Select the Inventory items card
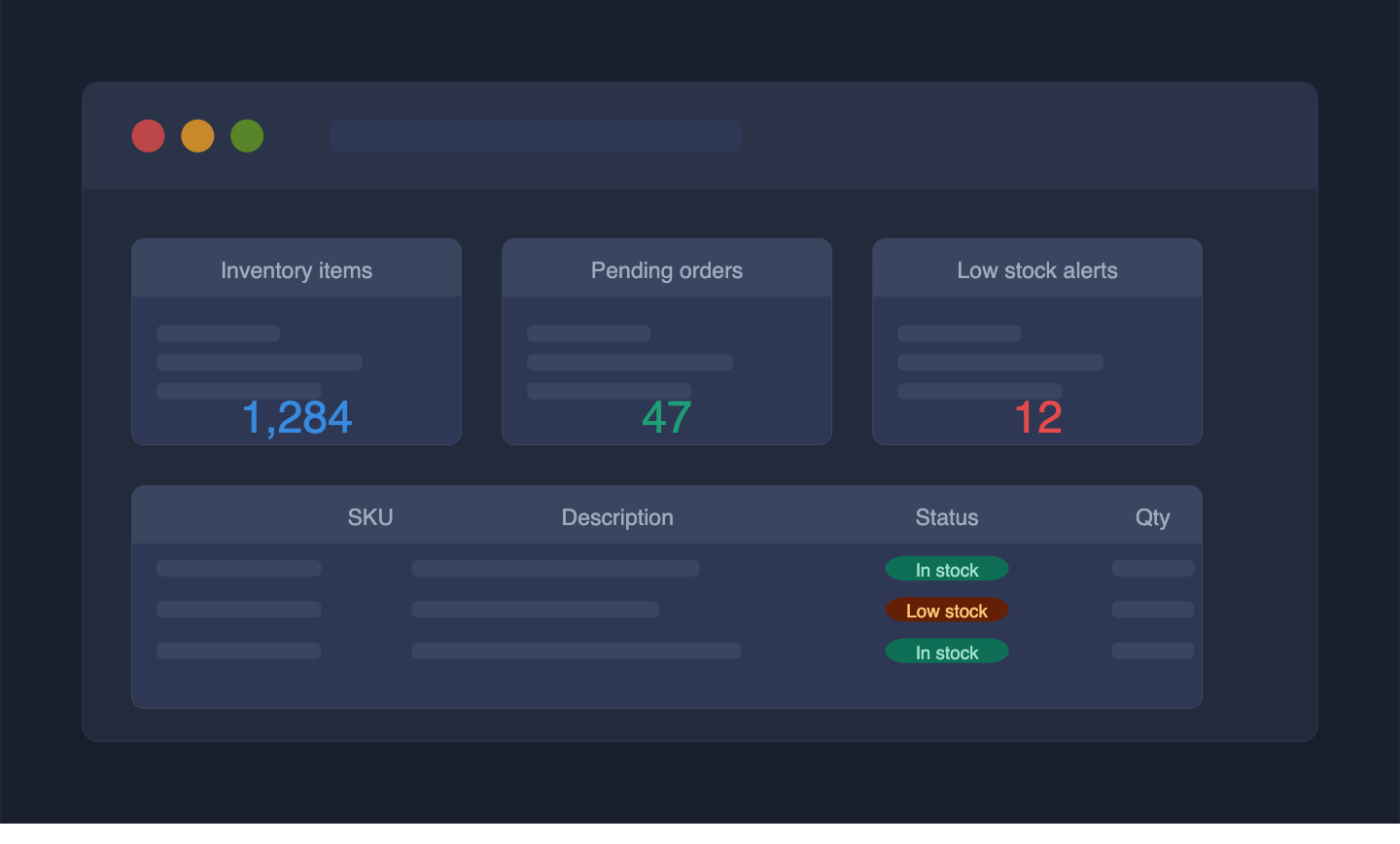Viewport: 1400px width, 844px height. 297,341
